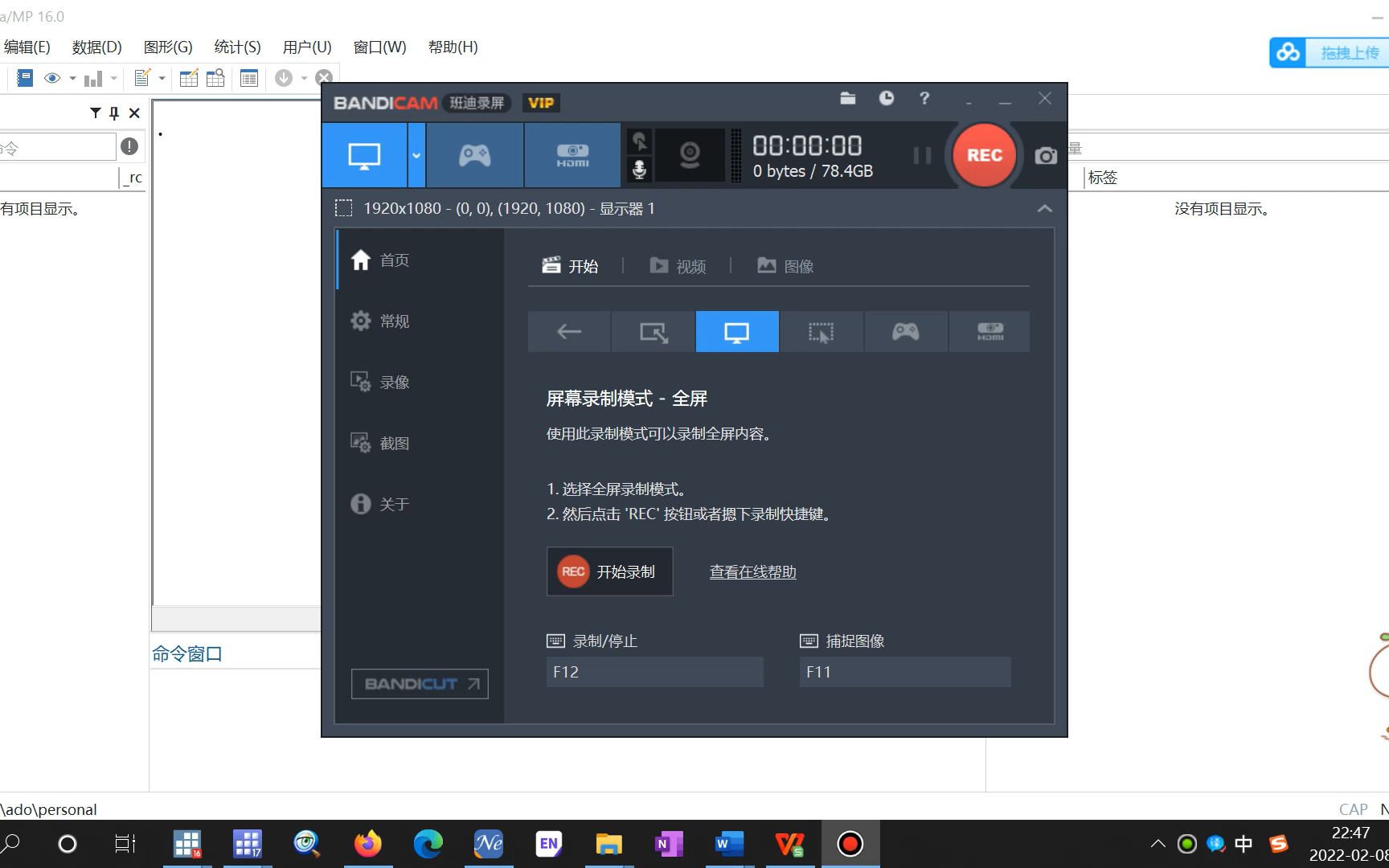Switch to the 图像 tab
Screen dimensions: 1389x868
[785, 266]
